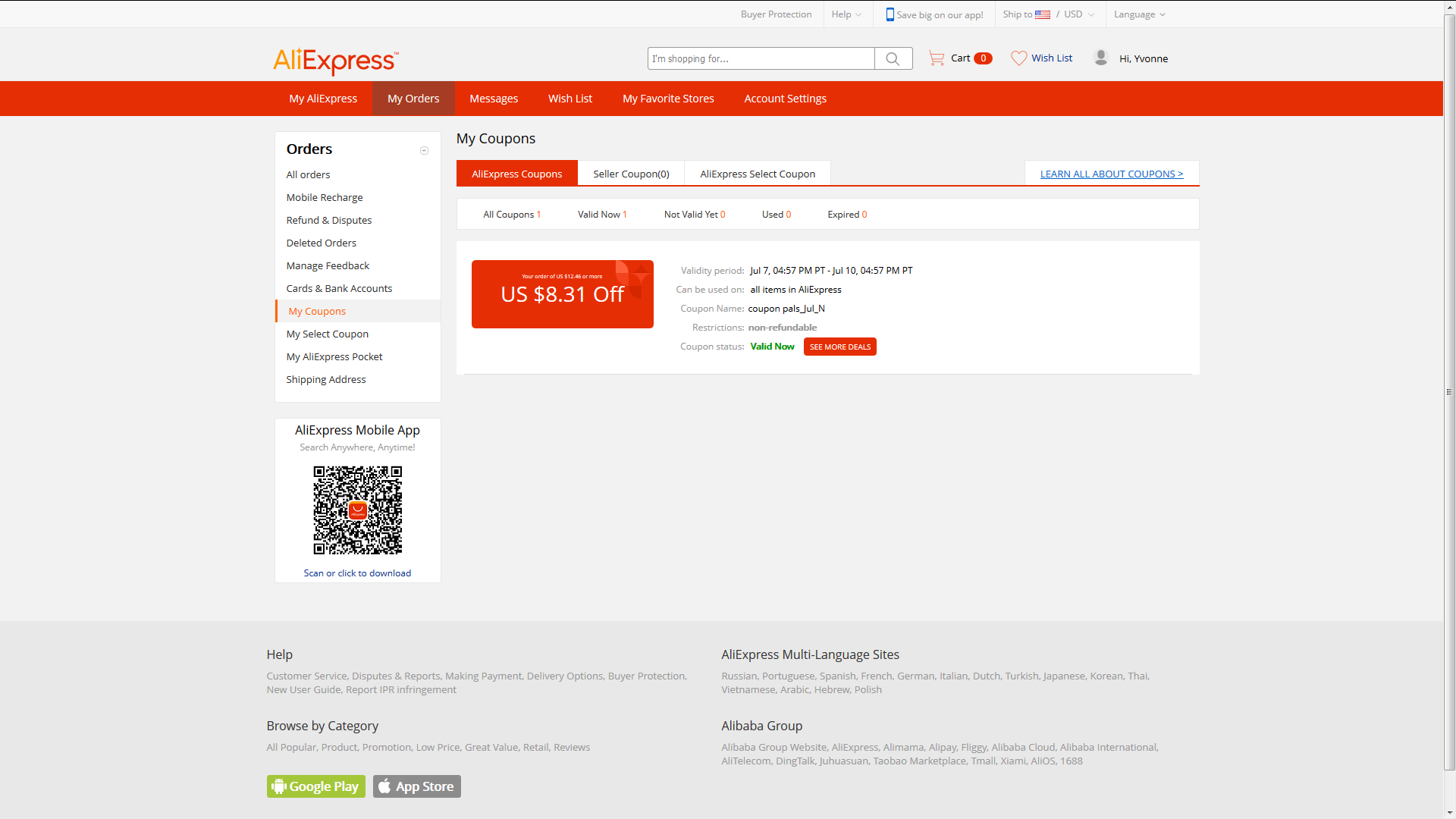Screen dimensions: 1456x819
Task: Switch to Seller Coupon(0) tab
Action: coord(631,174)
